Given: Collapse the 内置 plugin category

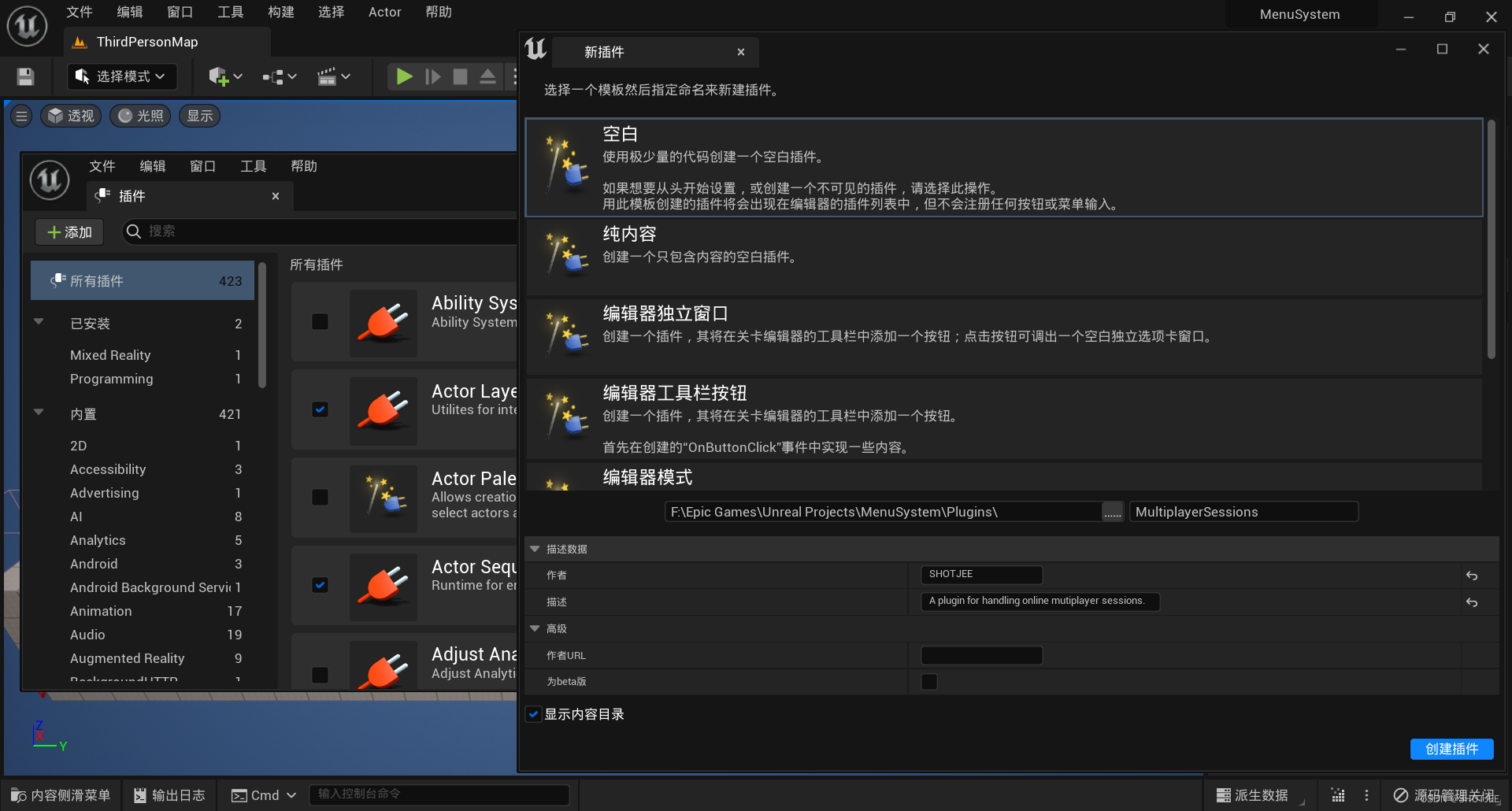Looking at the screenshot, I should tap(39, 413).
